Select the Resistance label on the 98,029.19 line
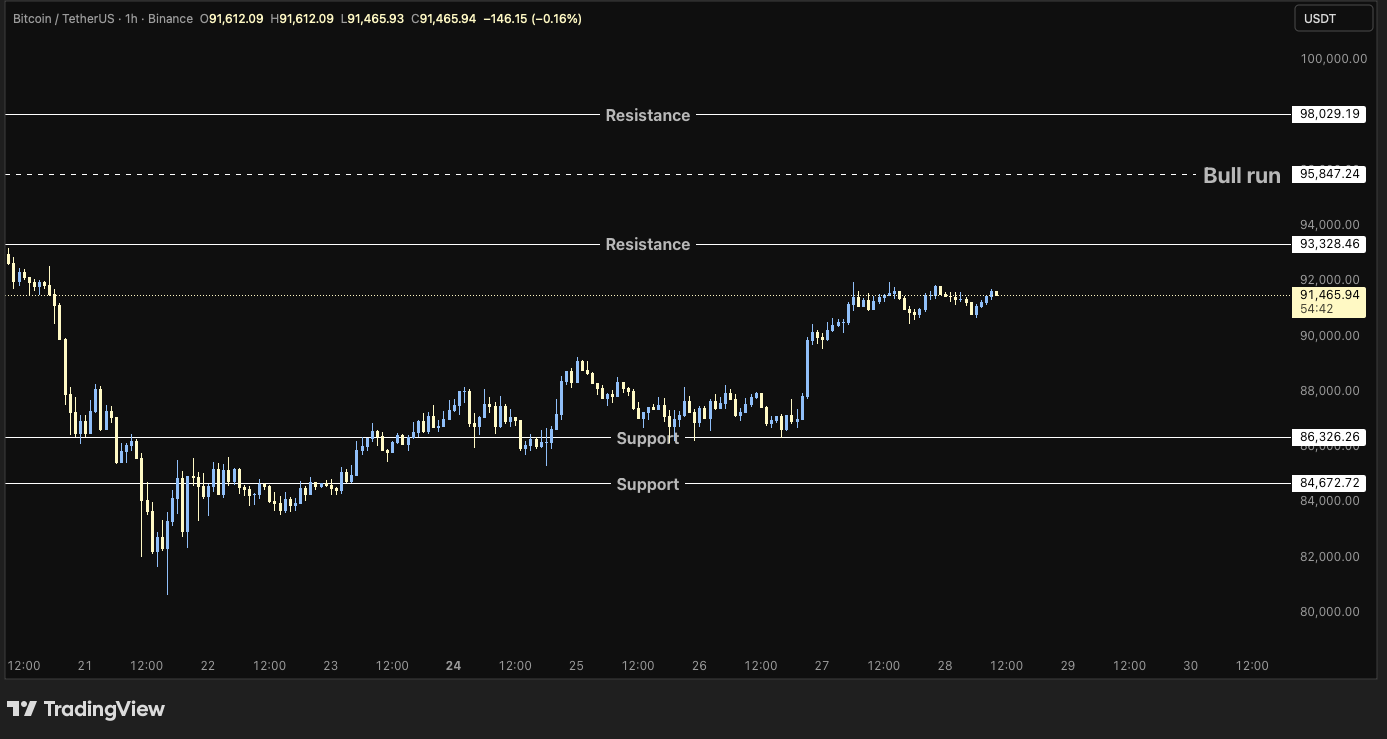This screenshot has height=739, width=1387. 647,115
